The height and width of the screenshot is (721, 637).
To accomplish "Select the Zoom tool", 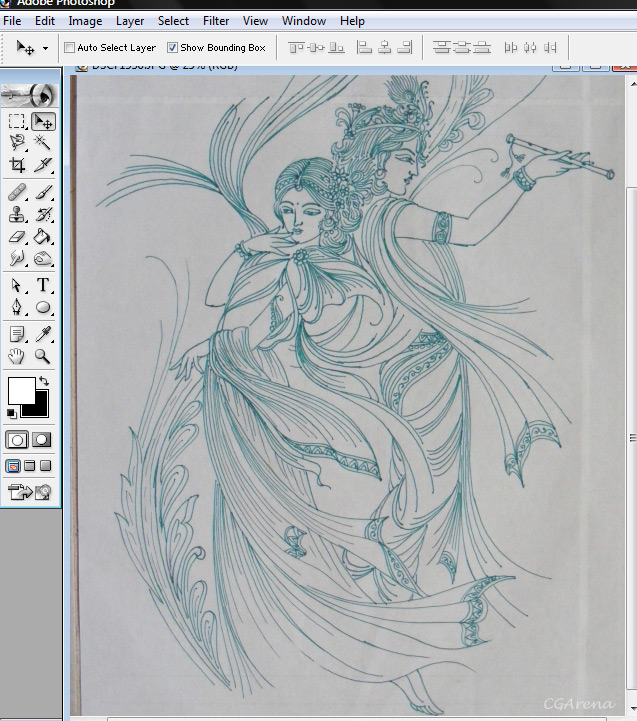I will click(43, 356).
